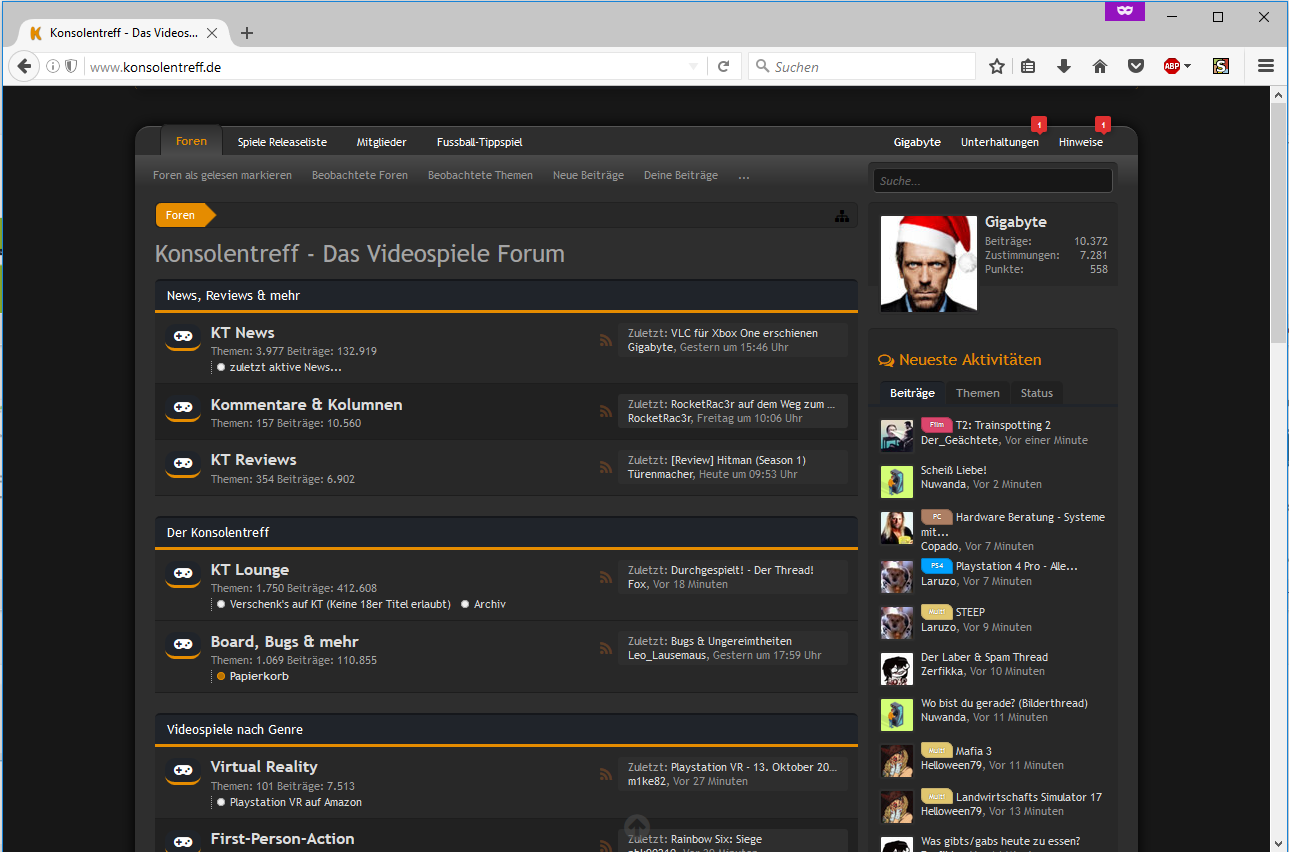The width and height of the screenshot is (1289, 852).
Task: Click the gamepad icon beside KT News
Action: point(183,338)
